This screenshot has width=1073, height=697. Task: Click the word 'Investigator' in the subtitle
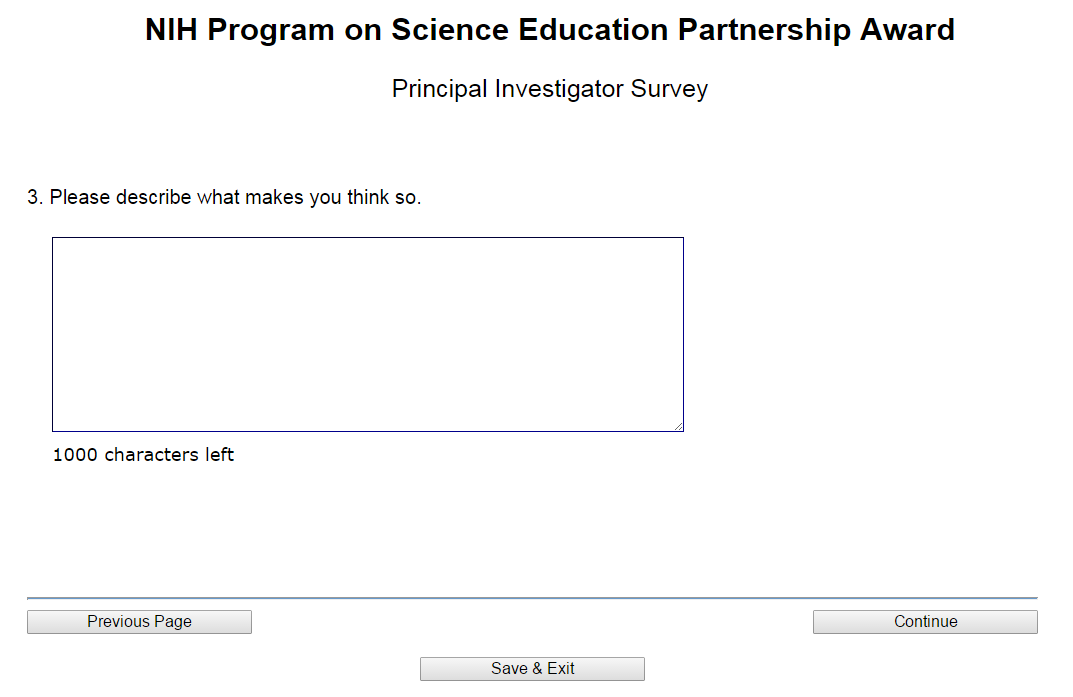(x=559, y=89)
